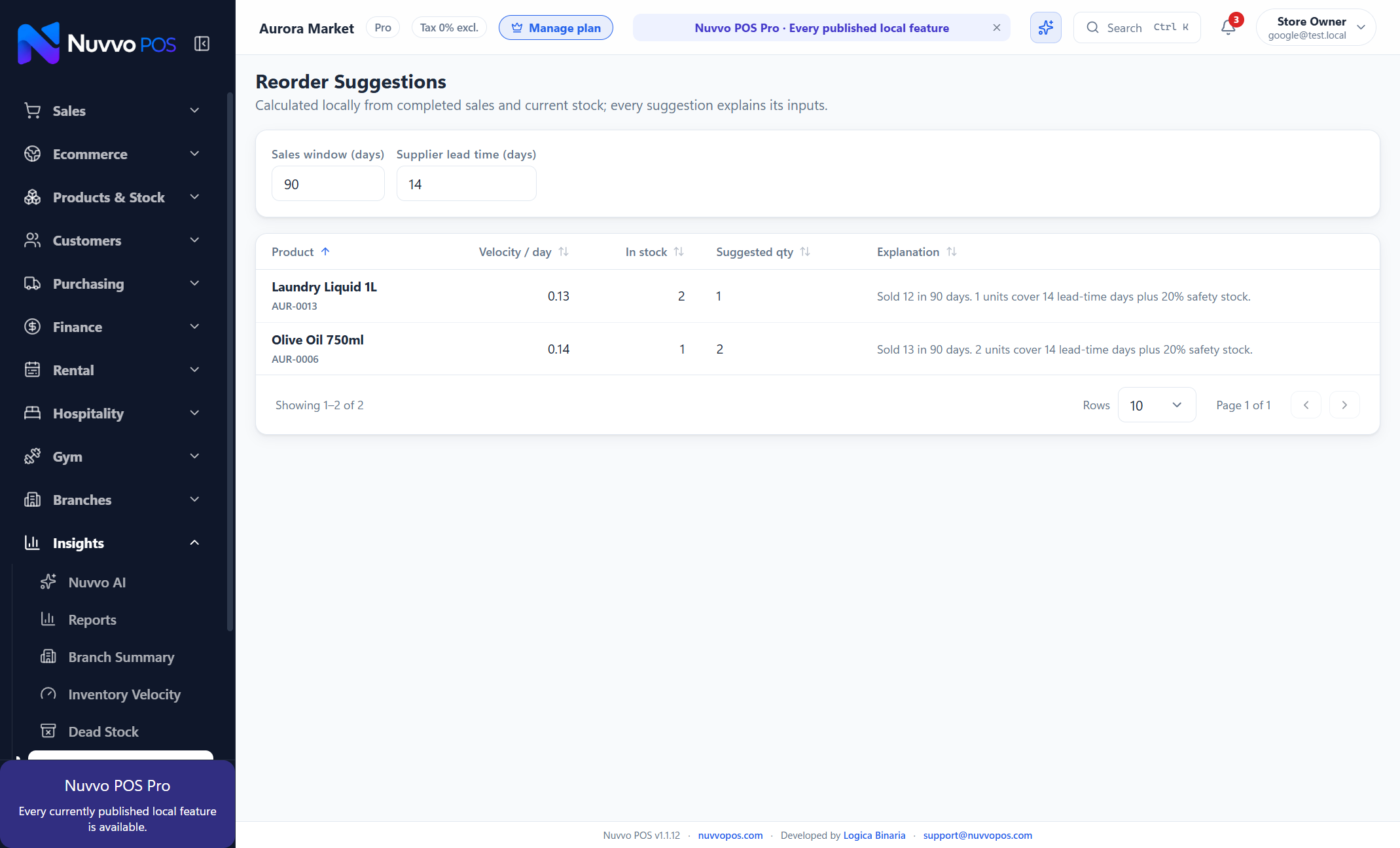Click the Nuvvo POS logo
1400x848 pixels.
click(97, 43)
